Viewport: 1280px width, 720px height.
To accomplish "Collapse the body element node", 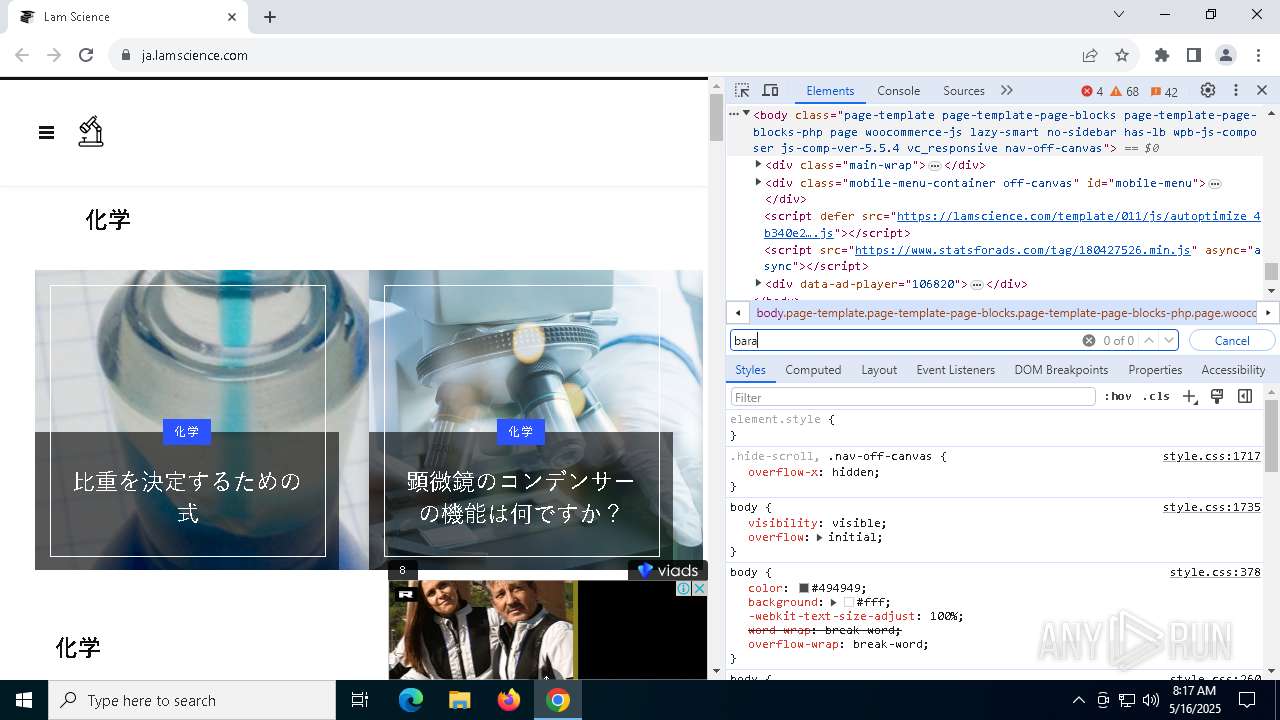I will (x=746, y=114).
